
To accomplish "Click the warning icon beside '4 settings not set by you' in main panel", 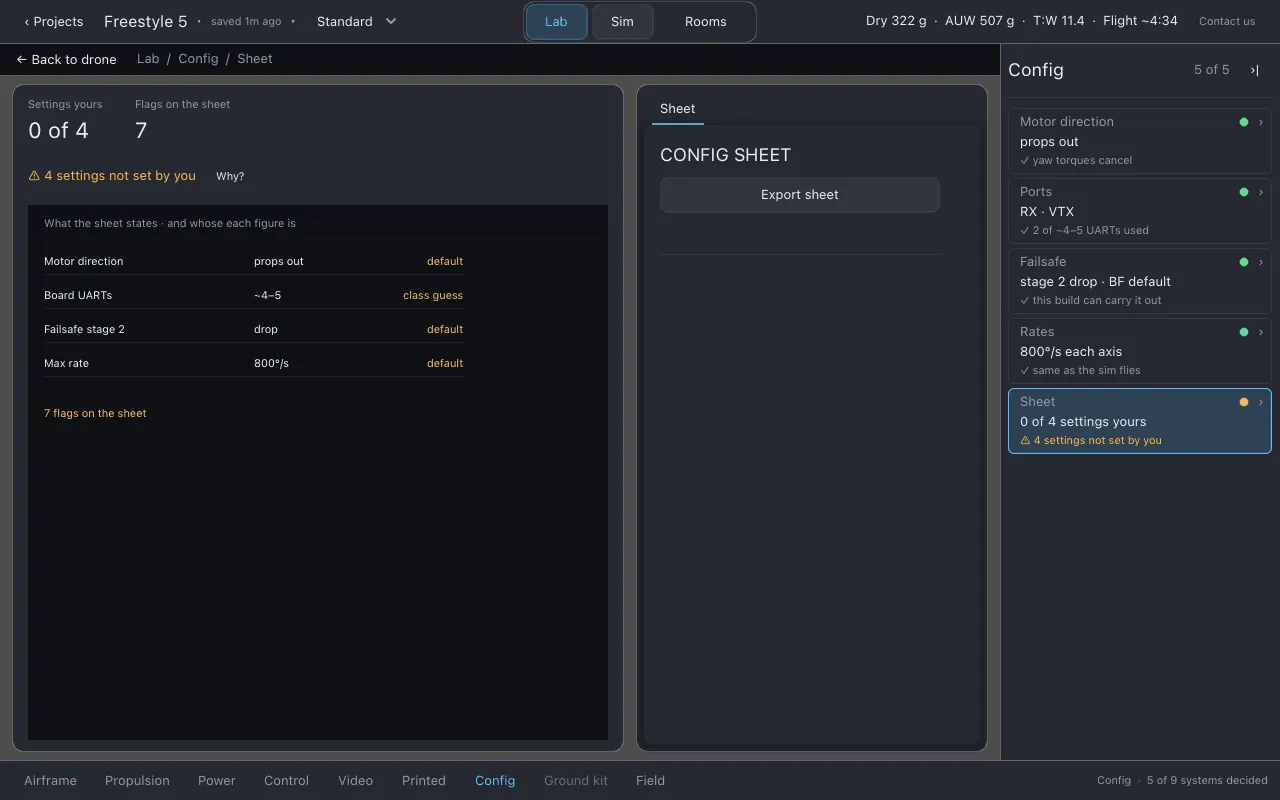I will click(34, 176).
